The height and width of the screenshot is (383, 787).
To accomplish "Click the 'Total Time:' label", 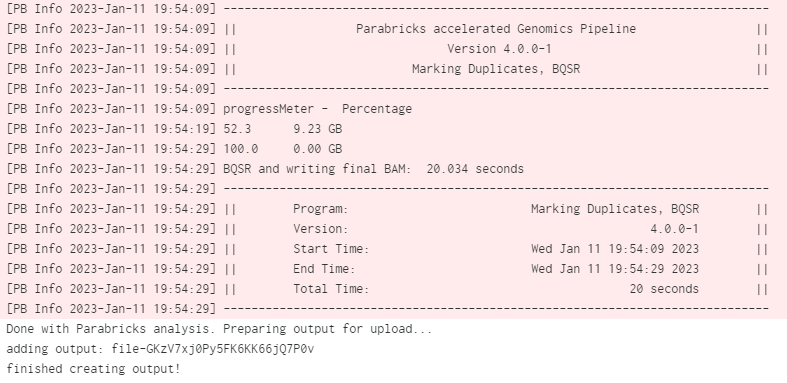I will (x=331, y=289).
